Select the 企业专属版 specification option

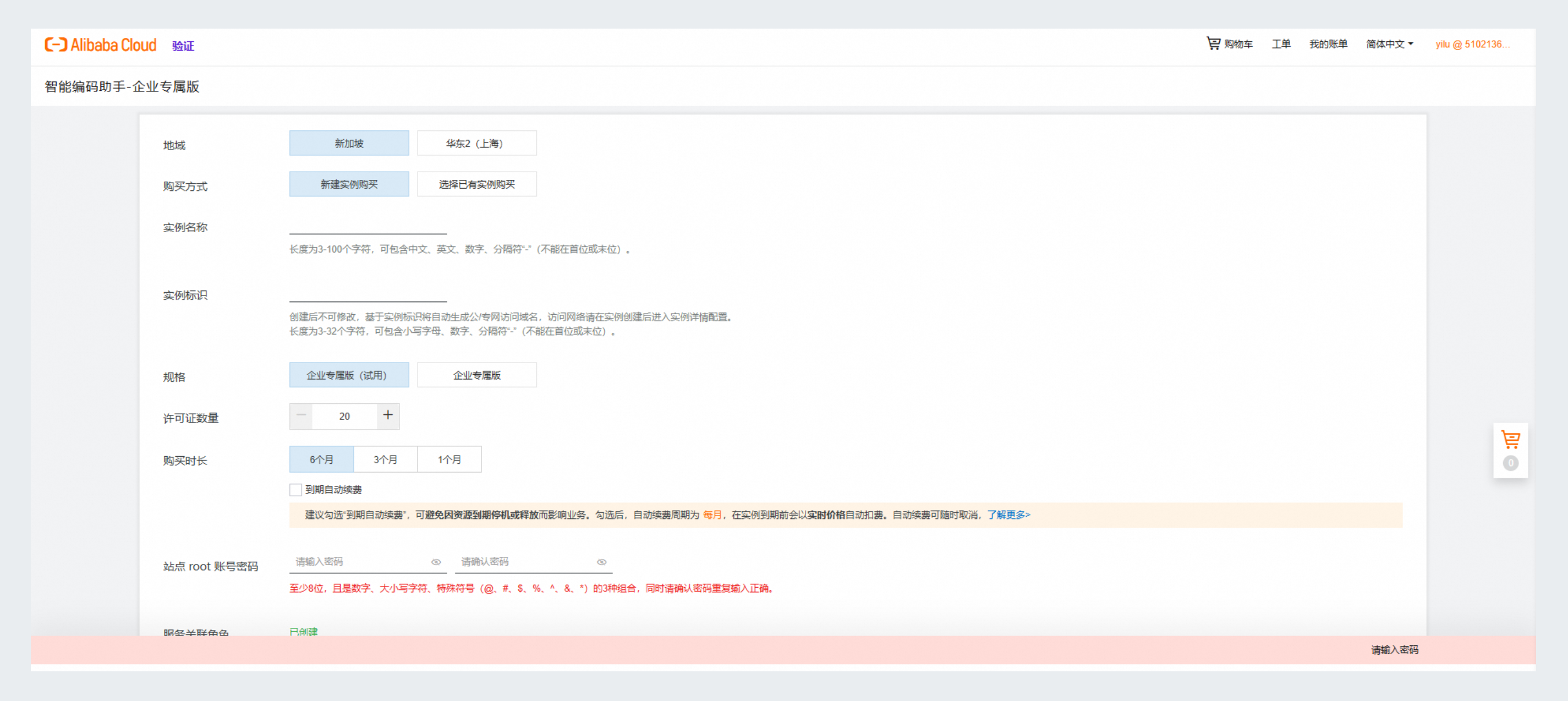[x=476, y=375]
